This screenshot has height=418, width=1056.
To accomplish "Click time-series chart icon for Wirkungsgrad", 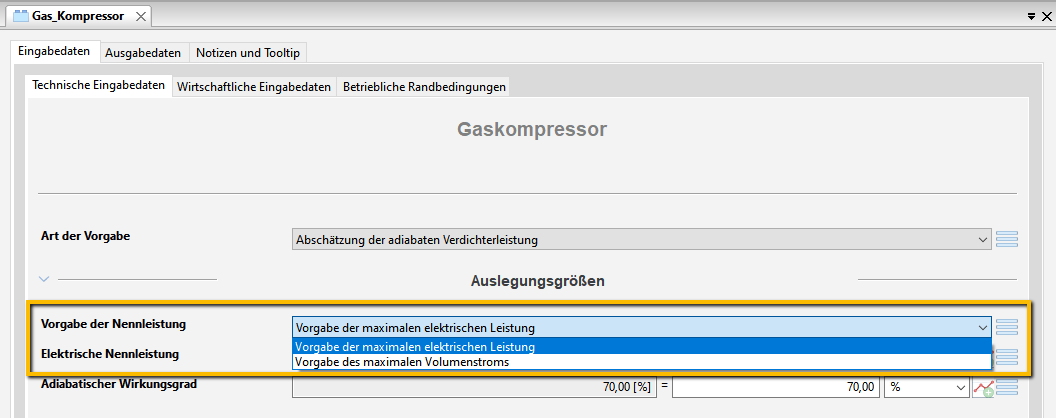I will point(983,388).
